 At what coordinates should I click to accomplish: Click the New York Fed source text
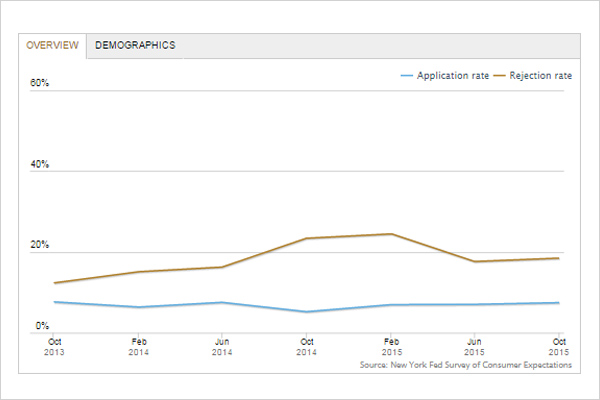[x=465, y=366]
